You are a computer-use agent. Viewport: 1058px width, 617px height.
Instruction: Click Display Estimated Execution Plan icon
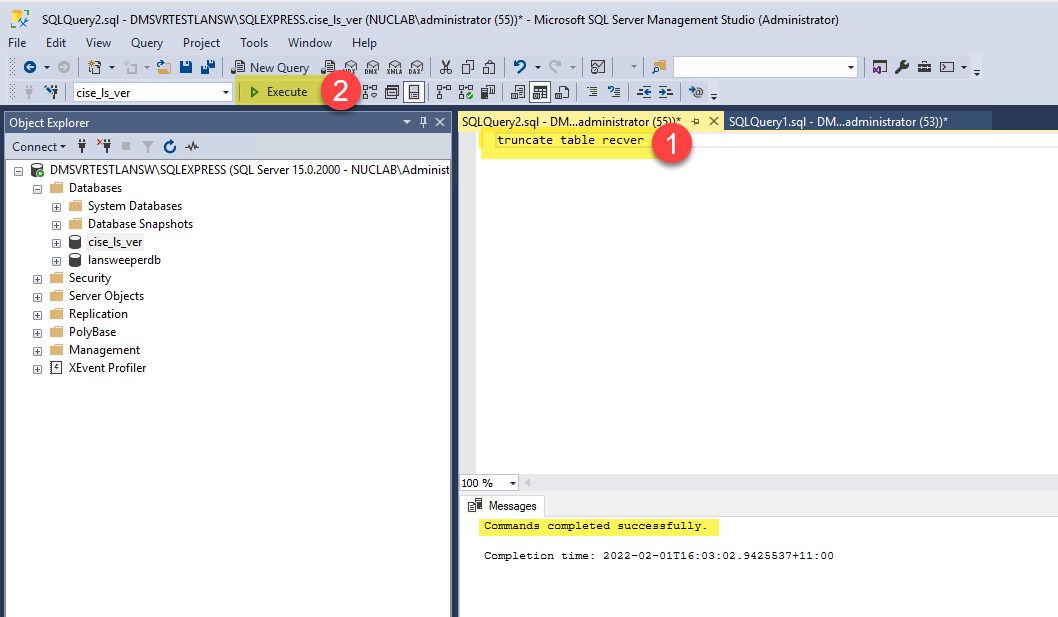pos(370,92)
